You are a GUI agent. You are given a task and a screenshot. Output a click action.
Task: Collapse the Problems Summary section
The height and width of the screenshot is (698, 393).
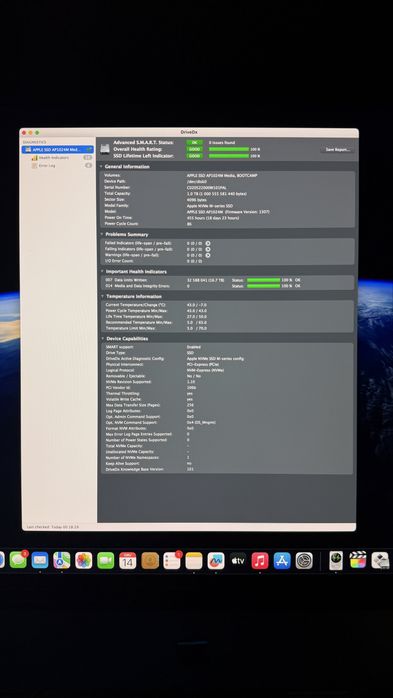pos(101,234)
